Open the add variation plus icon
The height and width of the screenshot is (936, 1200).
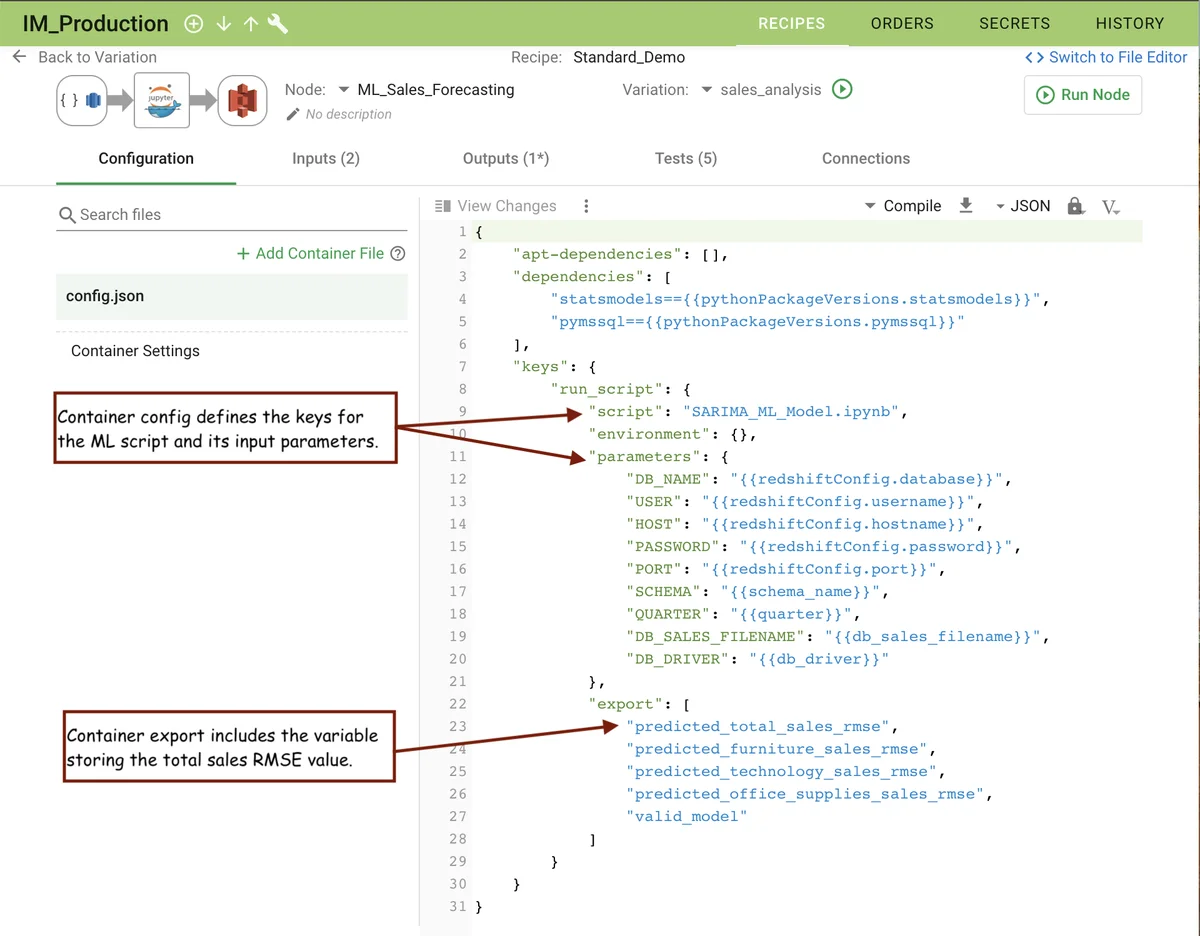click(194, 23)
